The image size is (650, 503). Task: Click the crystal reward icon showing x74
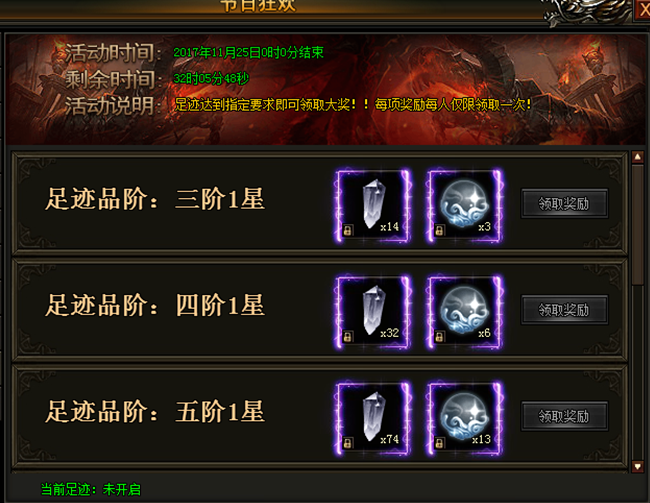coord(373,418)
